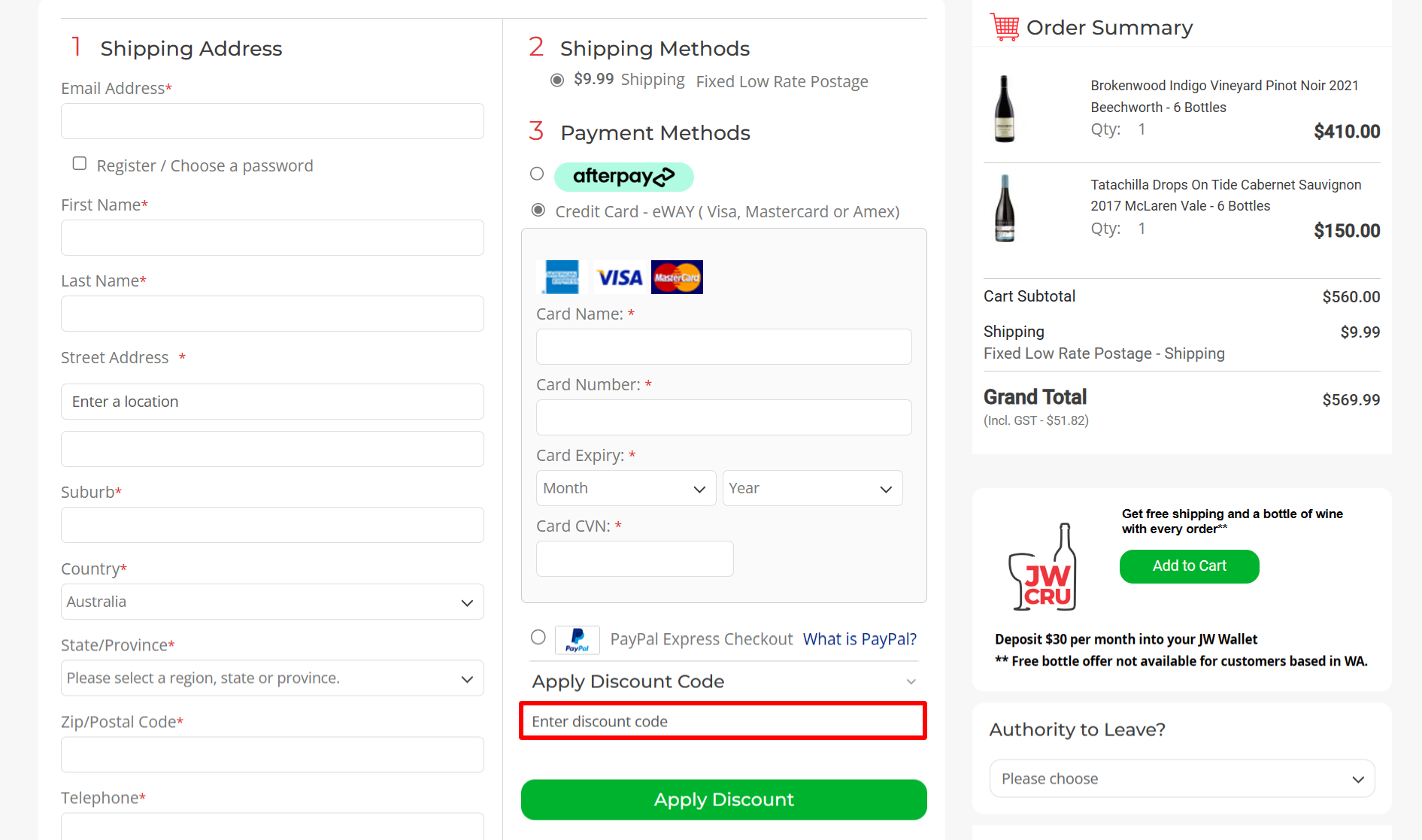This screenshot has width=1422, height=840.
Task: Select the Credit Card - eWAY payment option
Action: tap(537, 210)
